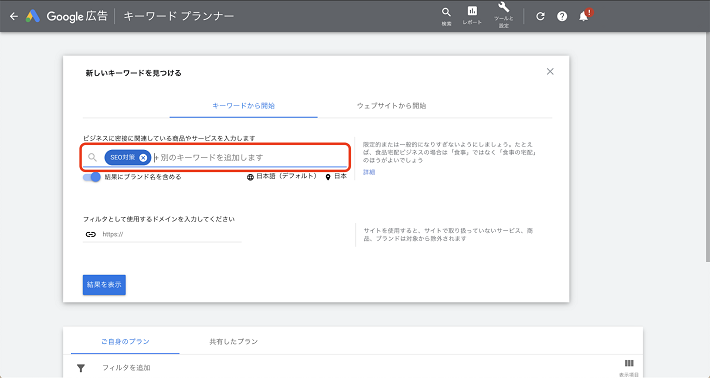Click the refresh icon in header

coord(540,16)
